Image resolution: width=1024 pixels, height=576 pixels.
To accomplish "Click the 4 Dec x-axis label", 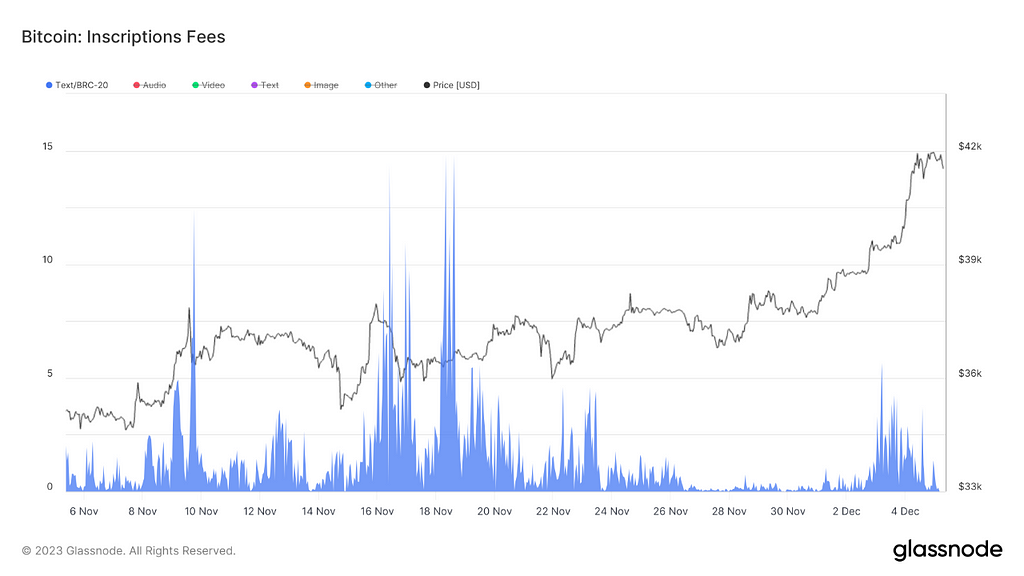I will [x=905, y=511].
